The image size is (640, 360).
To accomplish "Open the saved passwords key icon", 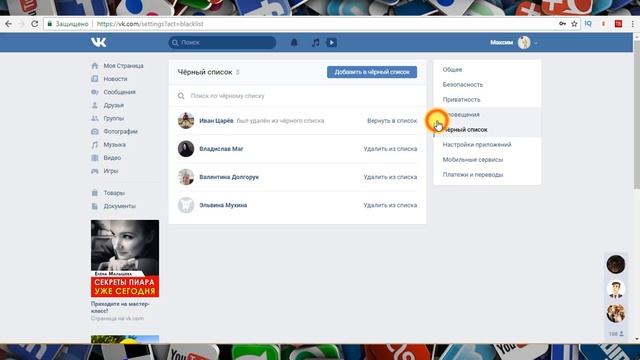I will pyautogui.click(x=562, y=24).
